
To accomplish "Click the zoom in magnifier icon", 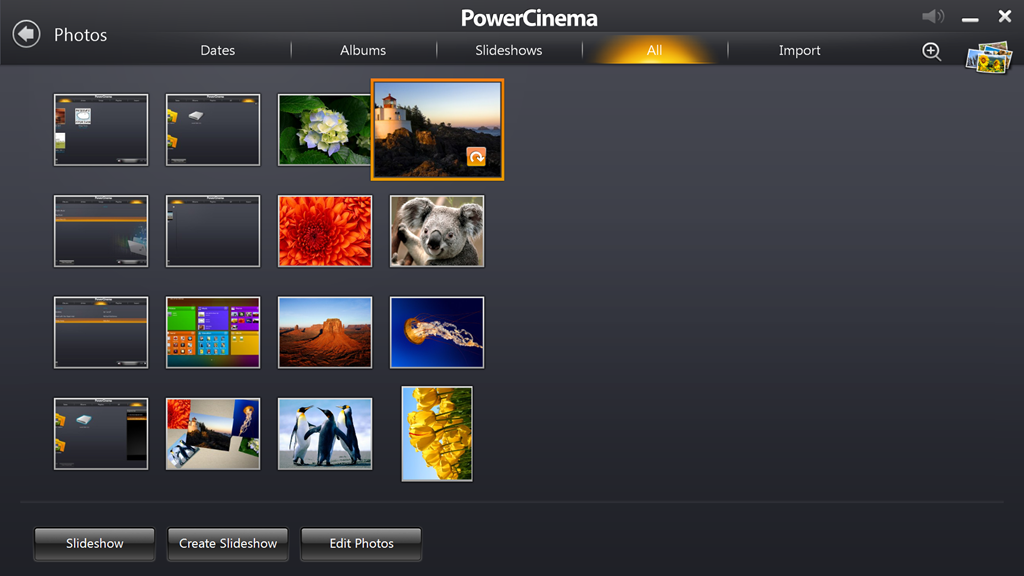I will pos(931,52).
